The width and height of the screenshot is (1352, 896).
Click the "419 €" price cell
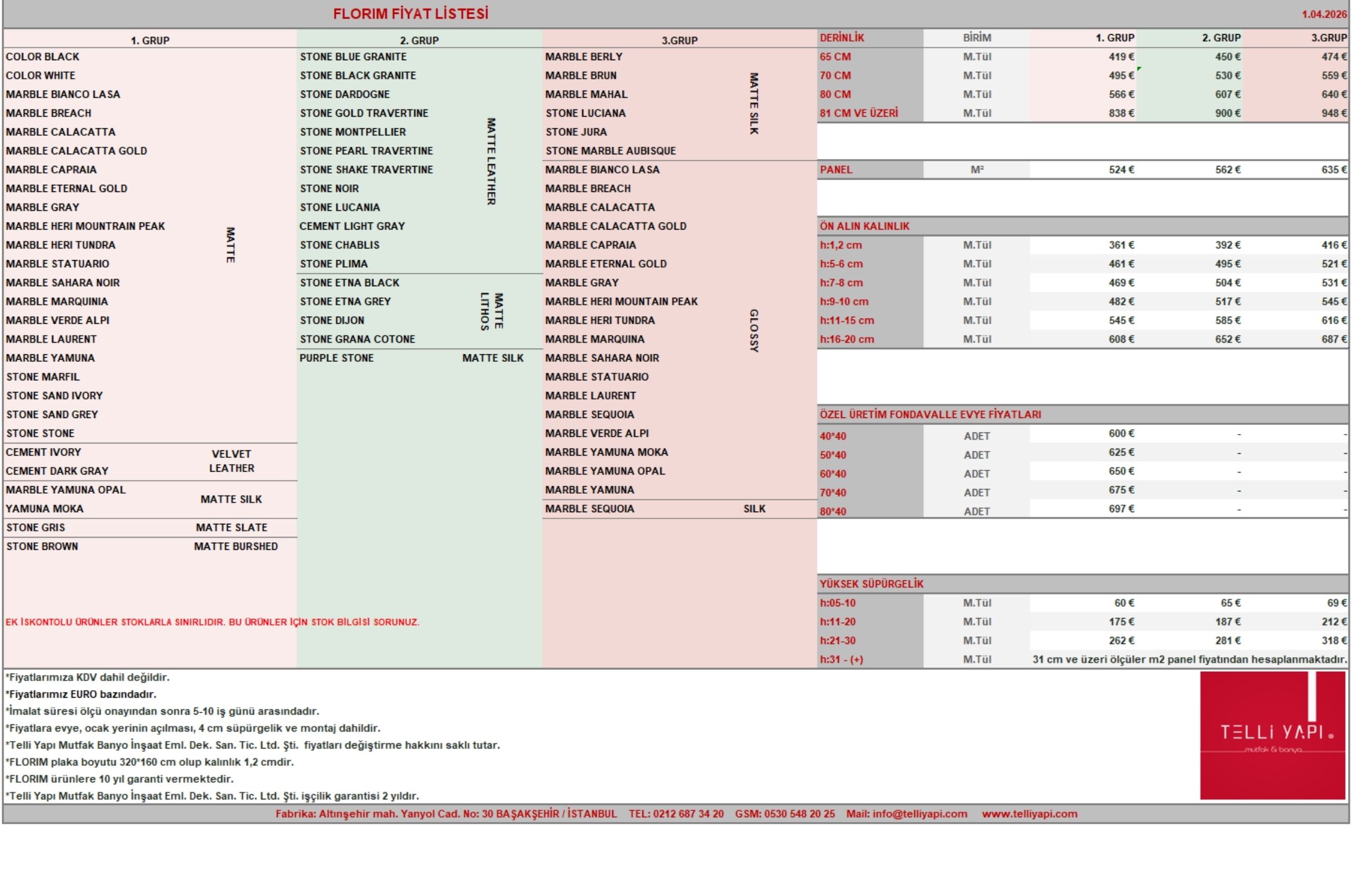pyautogui.click(x=1121, y=57)
